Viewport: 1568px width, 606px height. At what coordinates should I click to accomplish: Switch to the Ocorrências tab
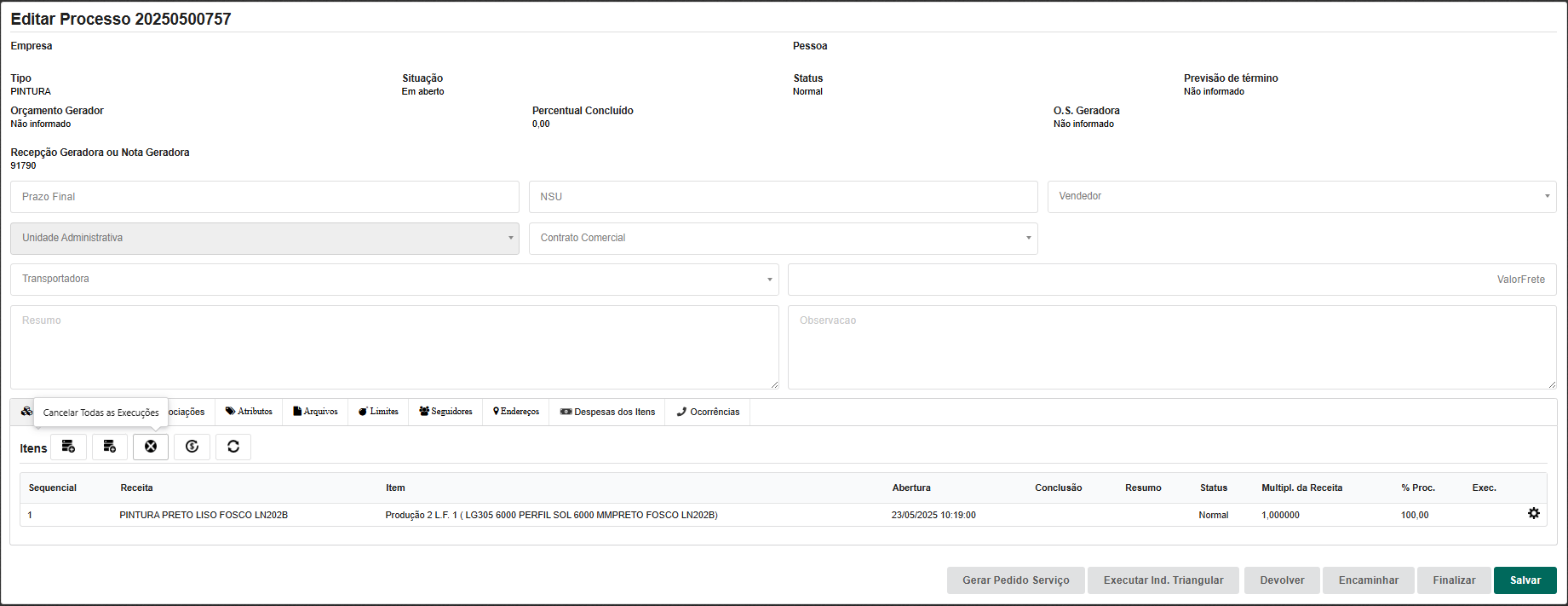pos(708,412)
